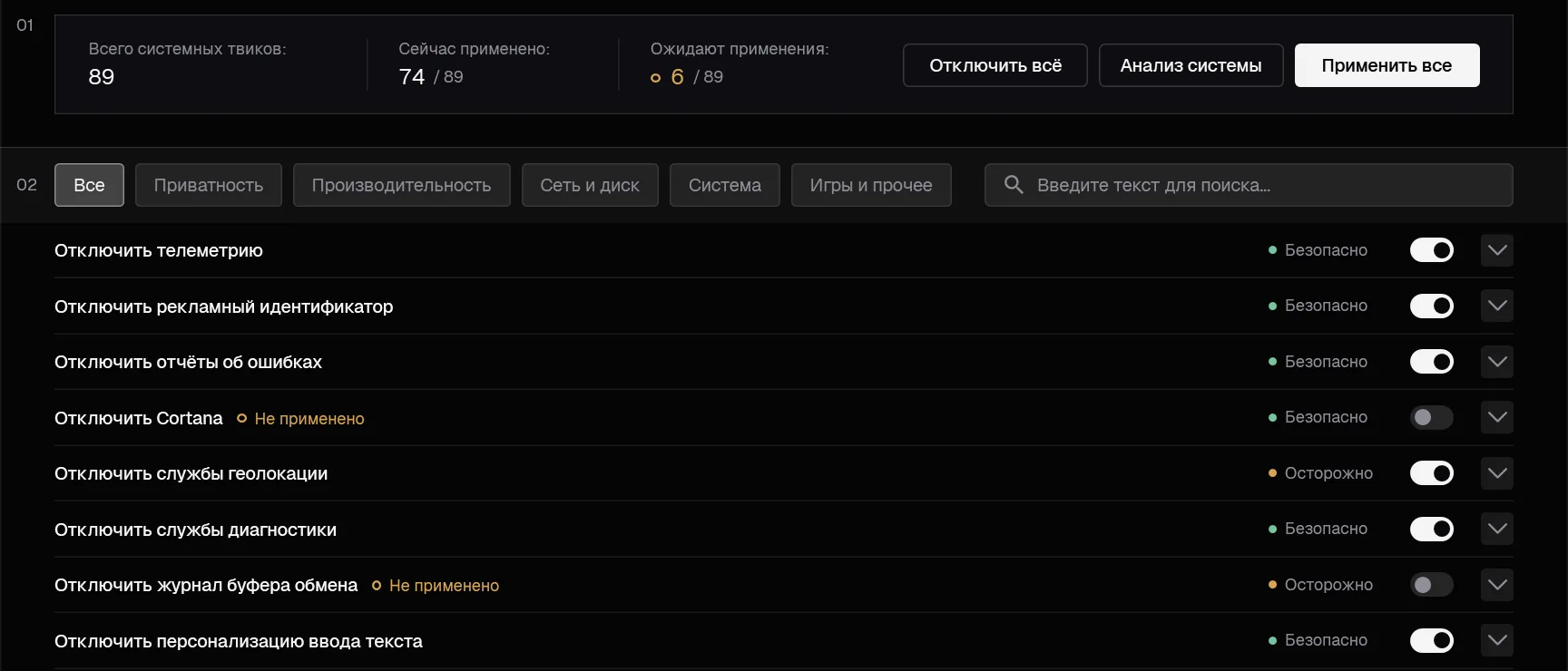Viewport: 1568px width, 671px height.
Task: Expand Отключить персонализацию ввода текста row
Action: point(1497,640)
